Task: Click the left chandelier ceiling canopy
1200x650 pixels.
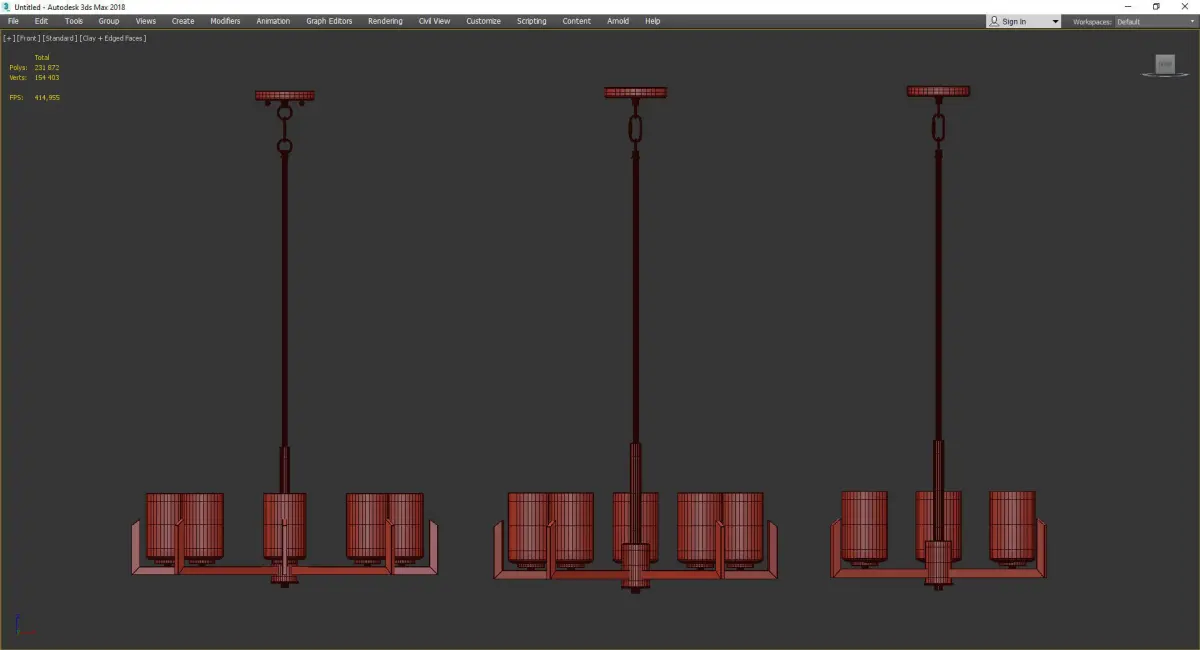Action: (x=285, y=96)
